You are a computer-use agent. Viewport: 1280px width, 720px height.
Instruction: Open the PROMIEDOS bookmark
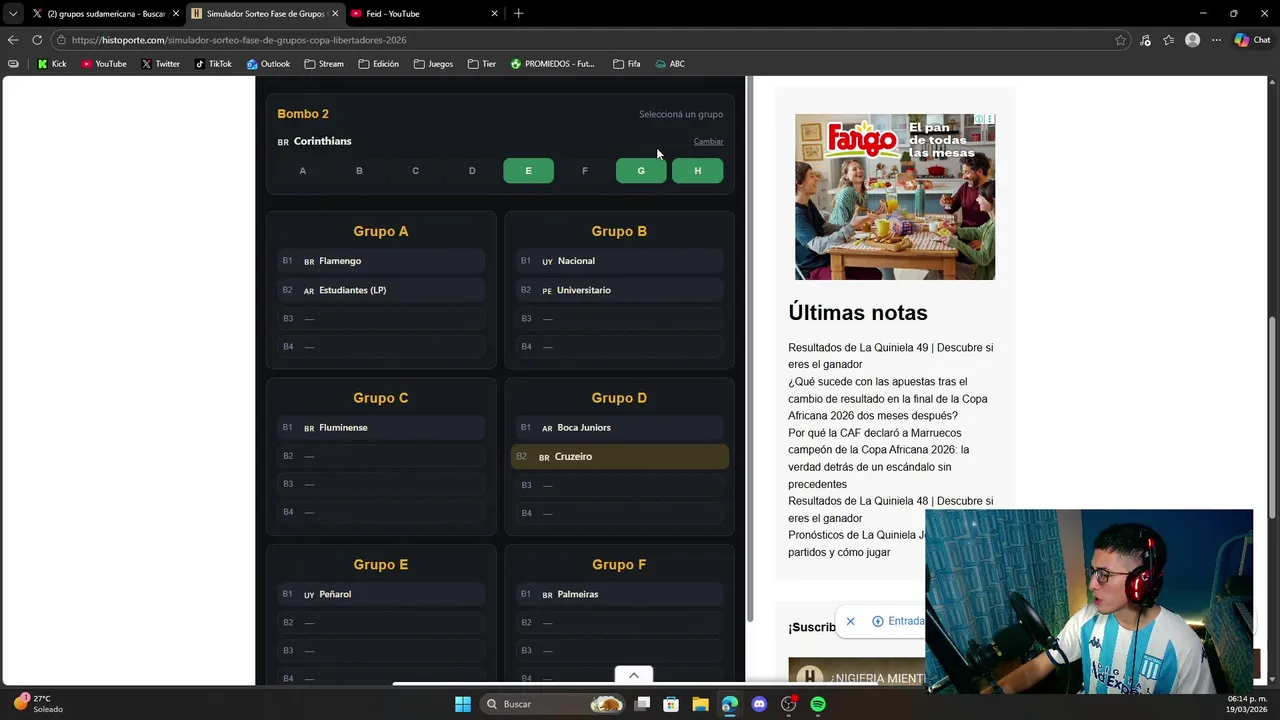552,64
